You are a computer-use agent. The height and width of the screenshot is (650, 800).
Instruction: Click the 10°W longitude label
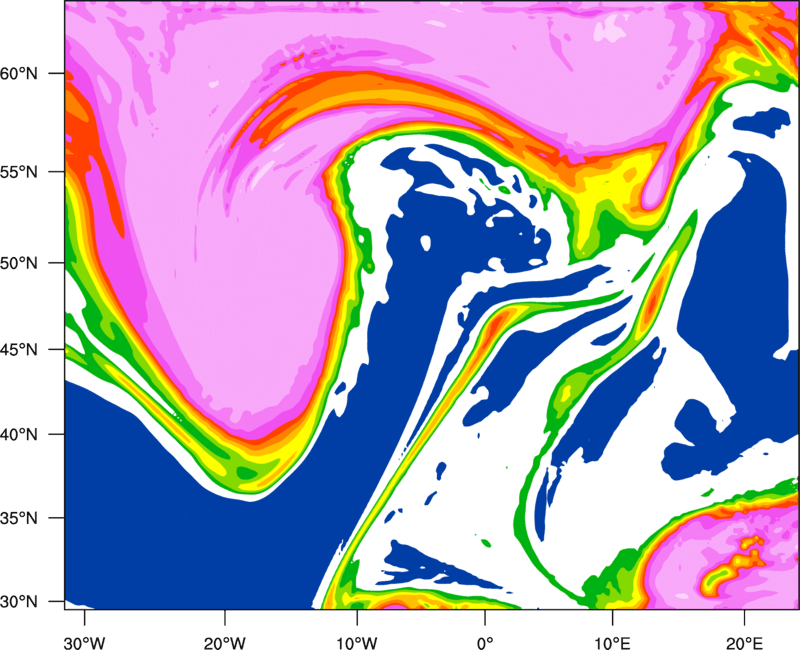tap(357, 643)
